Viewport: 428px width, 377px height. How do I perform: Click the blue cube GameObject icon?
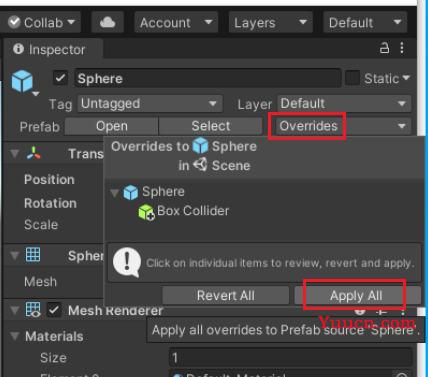point(22,81)
